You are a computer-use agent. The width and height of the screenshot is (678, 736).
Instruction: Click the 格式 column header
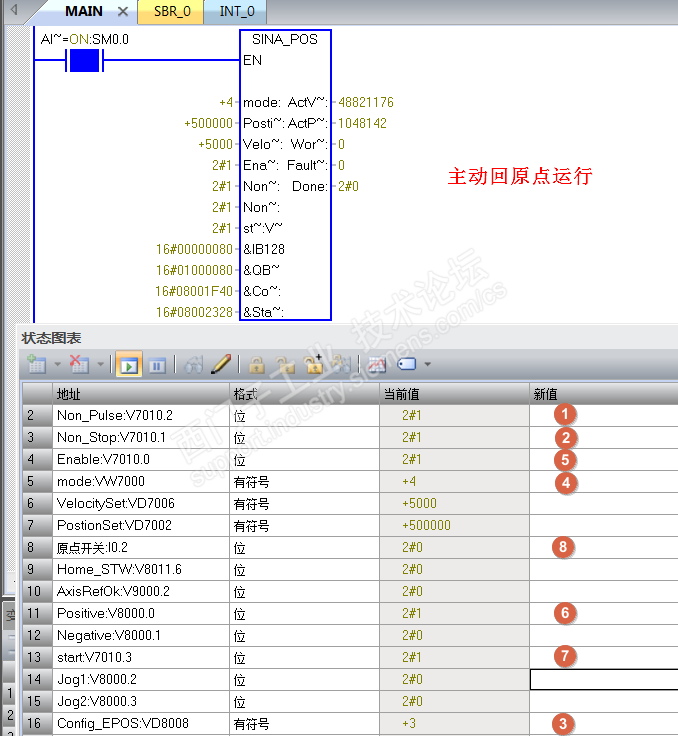pyautogui.click(x=304, y=394)
